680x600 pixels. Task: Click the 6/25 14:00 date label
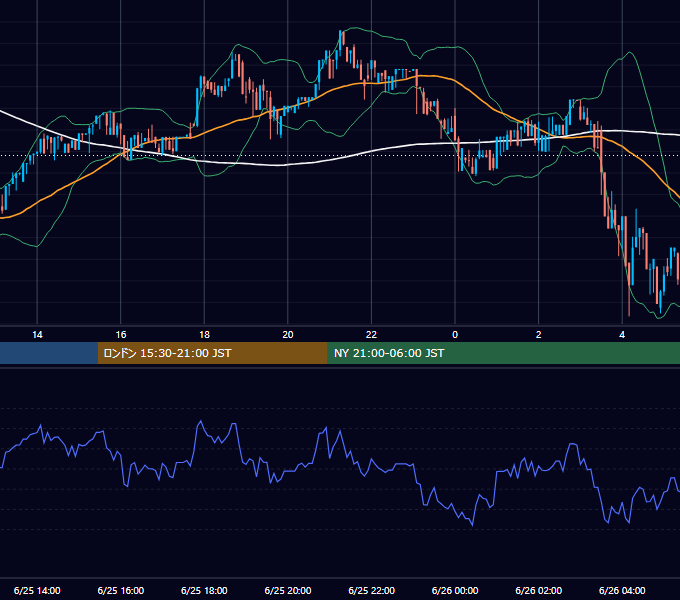click(x=37, y=590)
